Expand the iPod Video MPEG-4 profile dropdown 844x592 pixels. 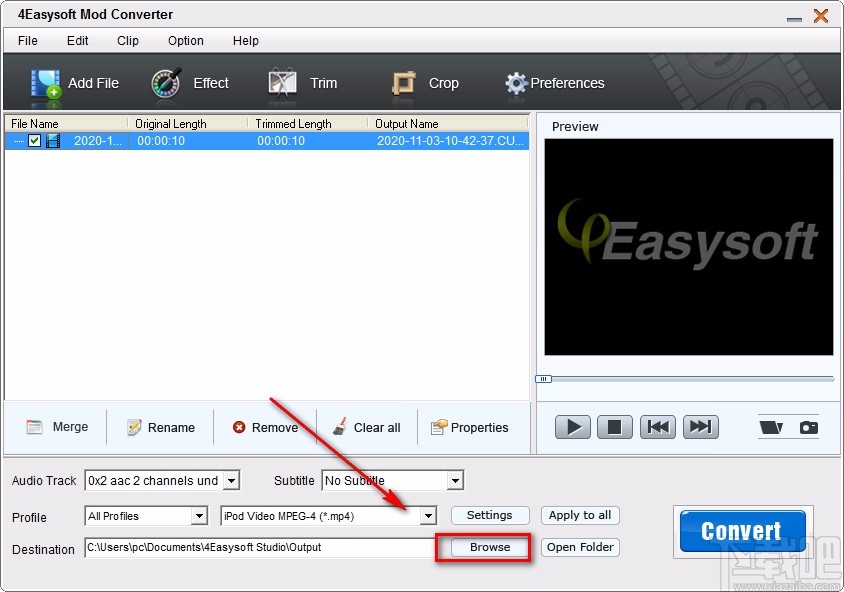(x=428, y=516)
